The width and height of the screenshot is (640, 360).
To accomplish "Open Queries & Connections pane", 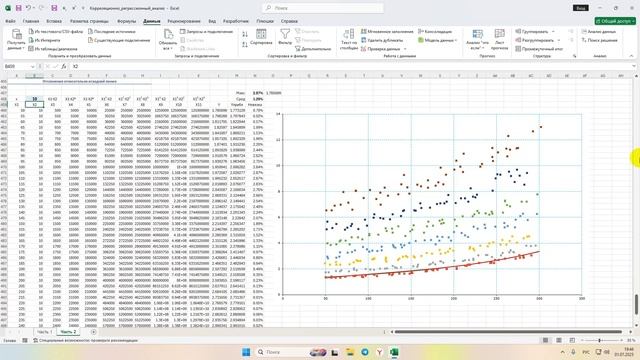I will coord(206,31).
